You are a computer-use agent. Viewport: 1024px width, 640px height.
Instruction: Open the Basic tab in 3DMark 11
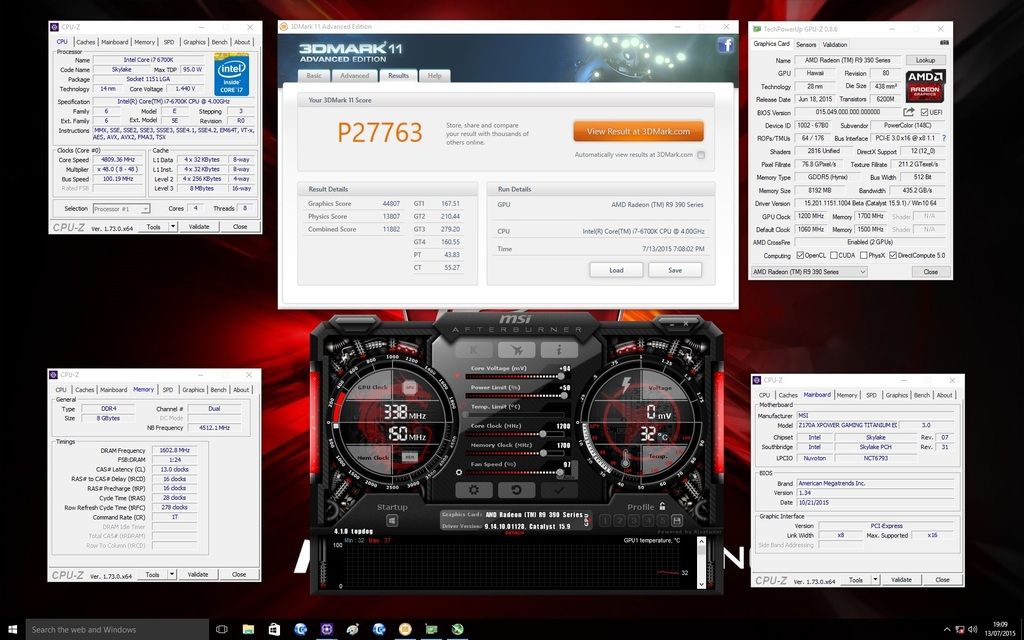314,76
